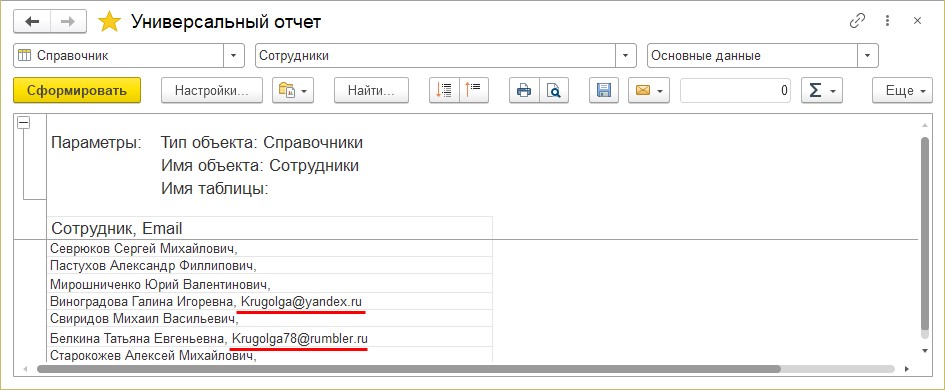Open the Еще menu

pyautogui.click(x=902, y=90)
